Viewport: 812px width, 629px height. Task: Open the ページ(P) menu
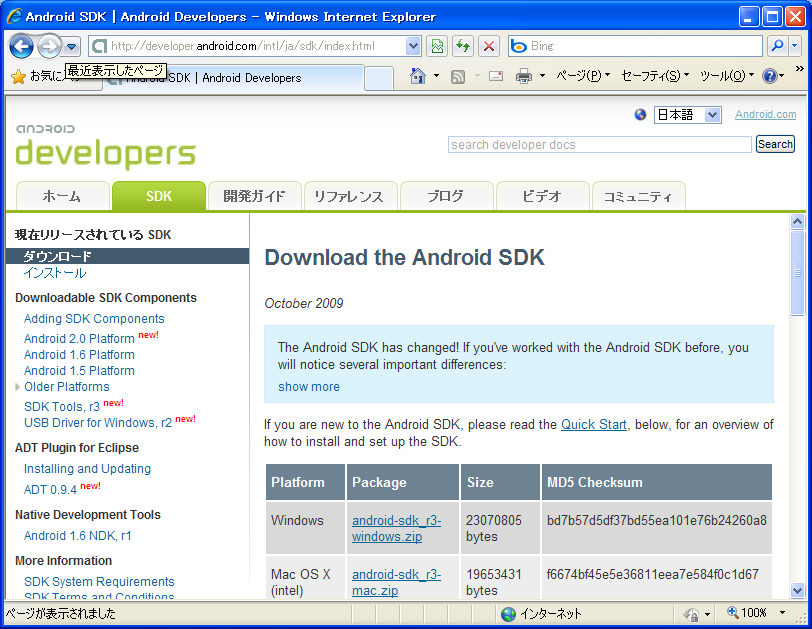(583, 76)
